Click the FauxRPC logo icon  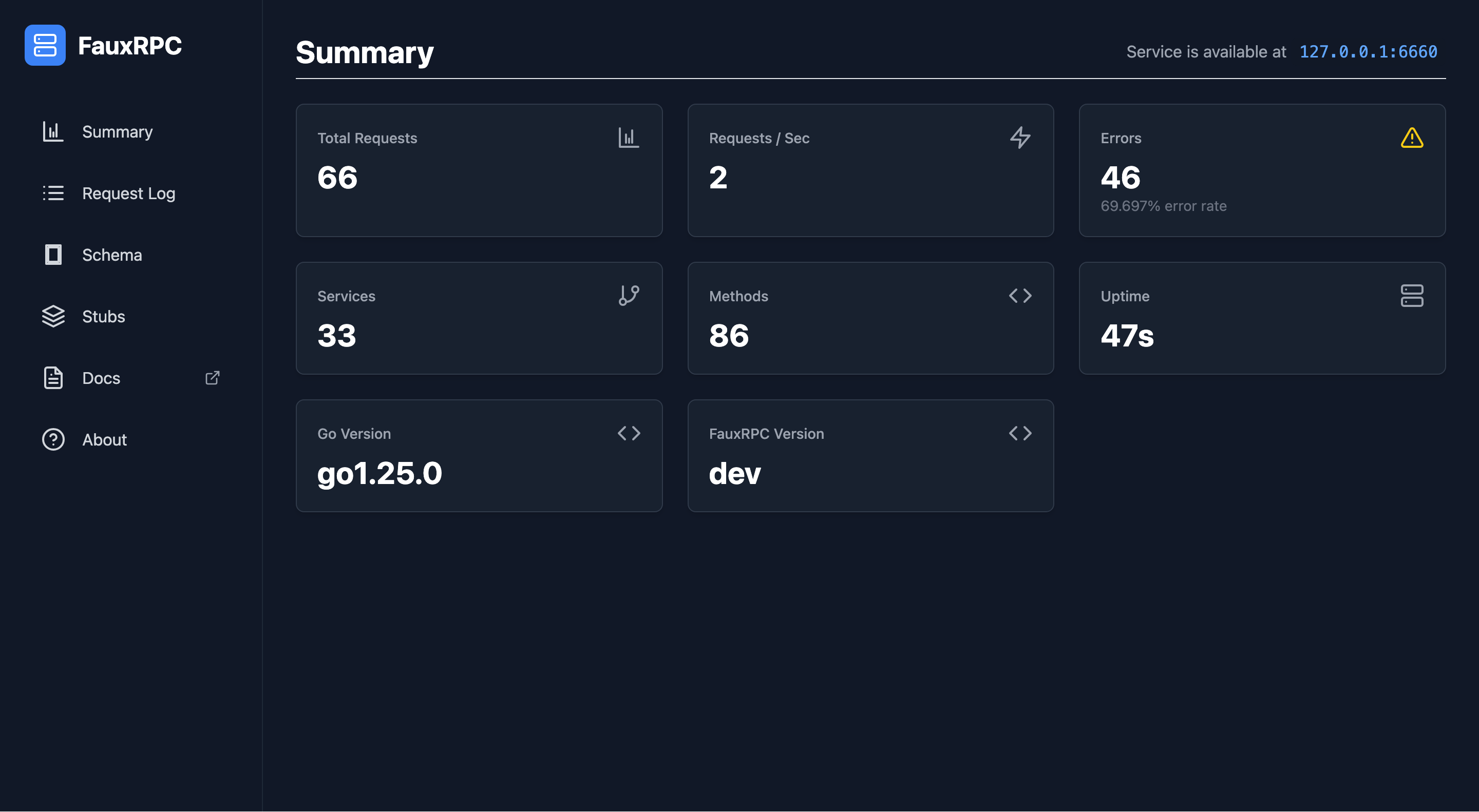(x=46, y=45)
